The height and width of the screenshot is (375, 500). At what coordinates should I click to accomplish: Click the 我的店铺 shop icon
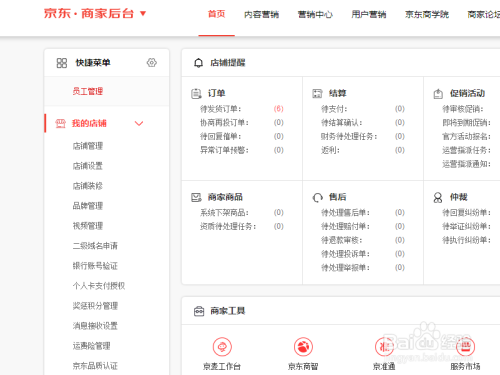point(60,123)
